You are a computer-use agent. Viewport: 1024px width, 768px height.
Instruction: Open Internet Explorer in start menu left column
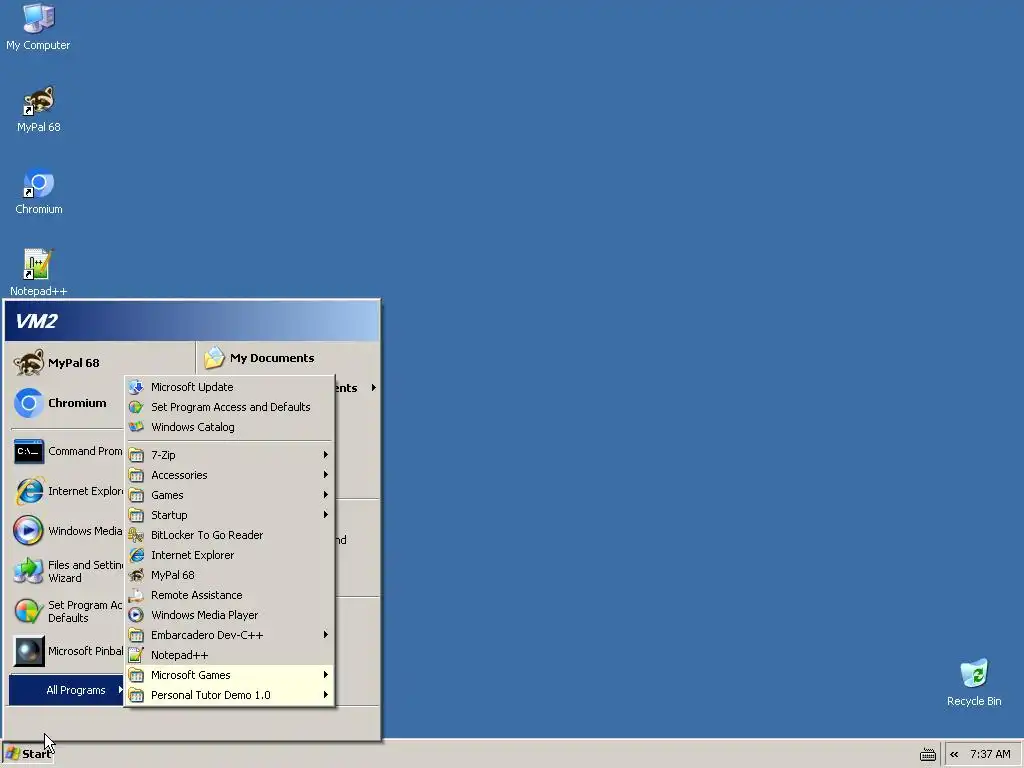68,491
